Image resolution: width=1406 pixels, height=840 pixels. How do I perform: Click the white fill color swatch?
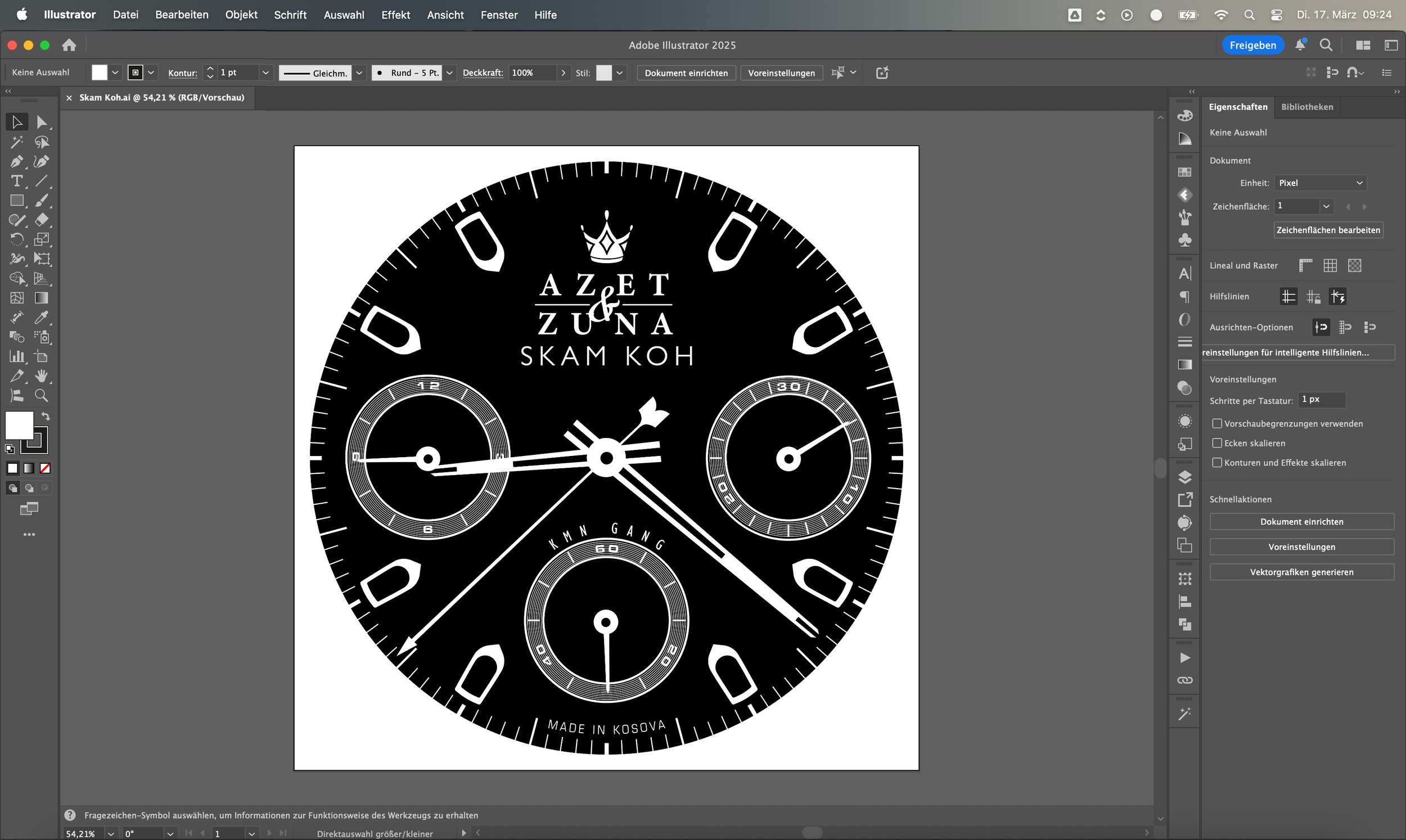pyautogui.click(x=19, y=424)
